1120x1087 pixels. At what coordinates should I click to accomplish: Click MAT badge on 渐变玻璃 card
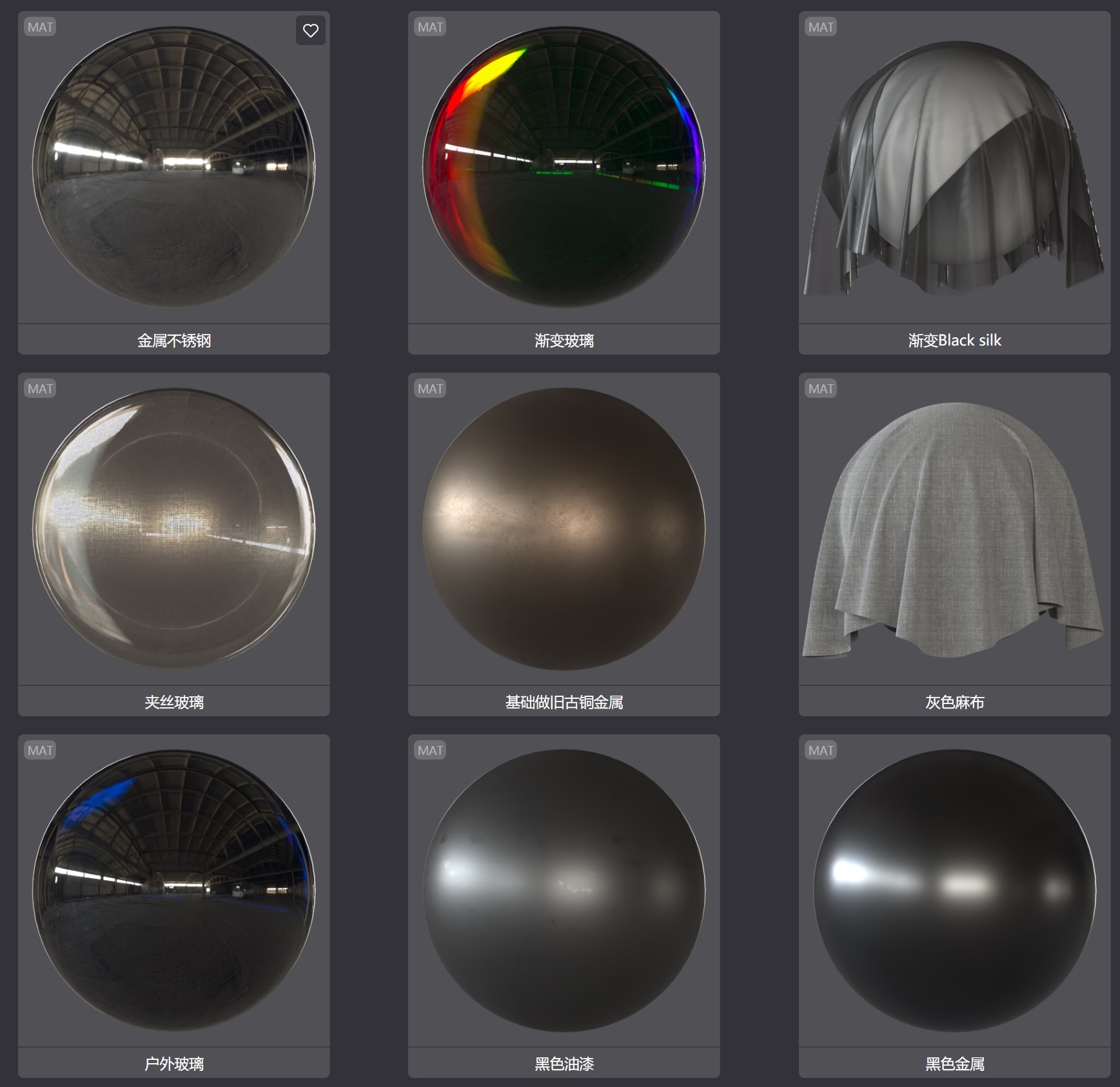430,27
